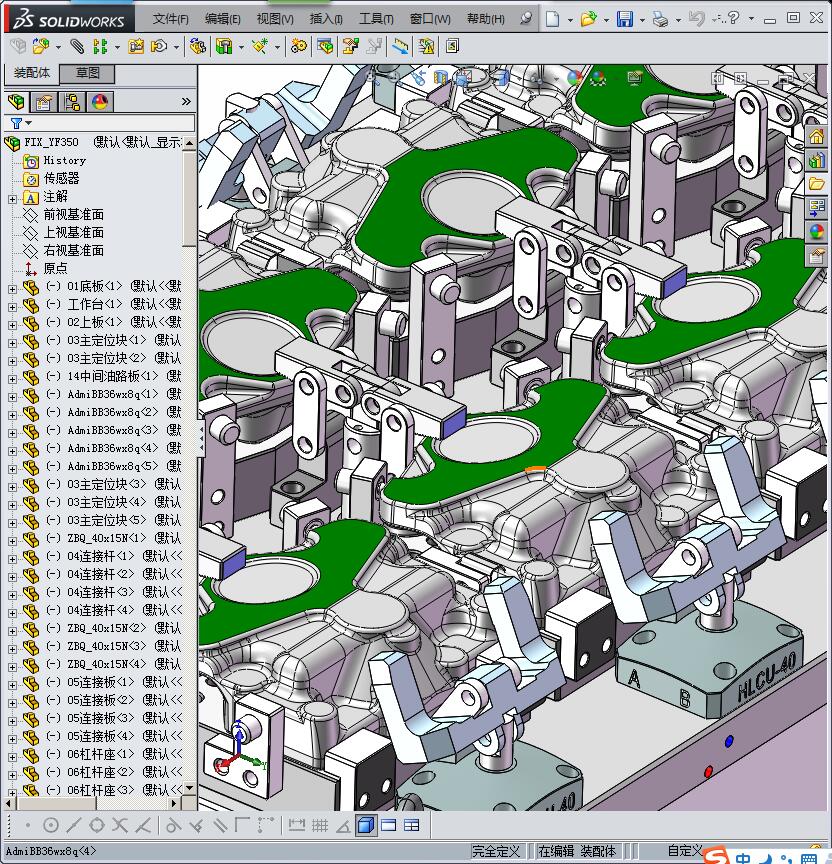Open the SolidWorks Resources home pane
Image resolution: width=832 pixels, height=864 pixels.
(817, 136)
